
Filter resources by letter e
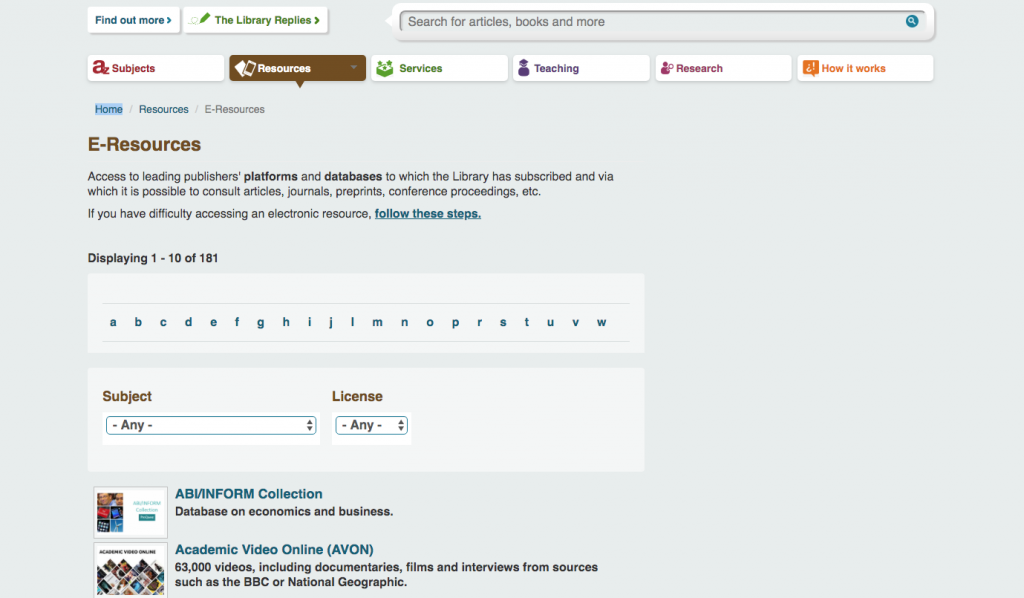pos(214,322)
